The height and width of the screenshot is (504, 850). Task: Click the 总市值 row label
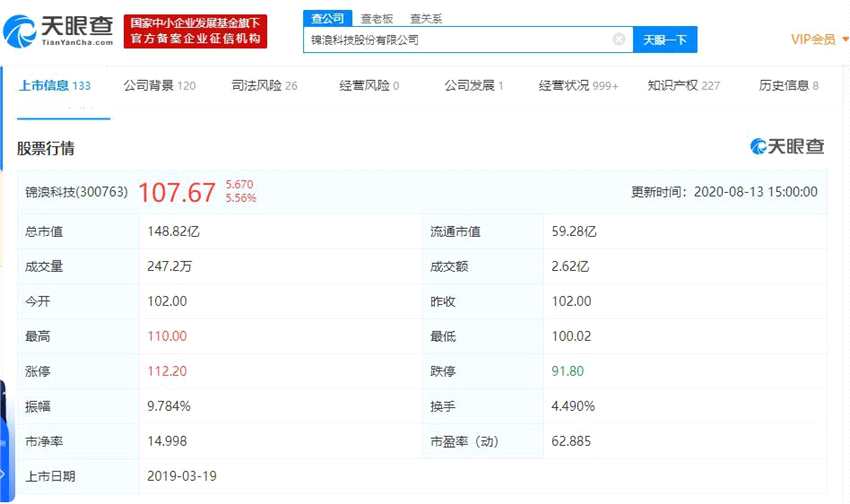point(44,232)
